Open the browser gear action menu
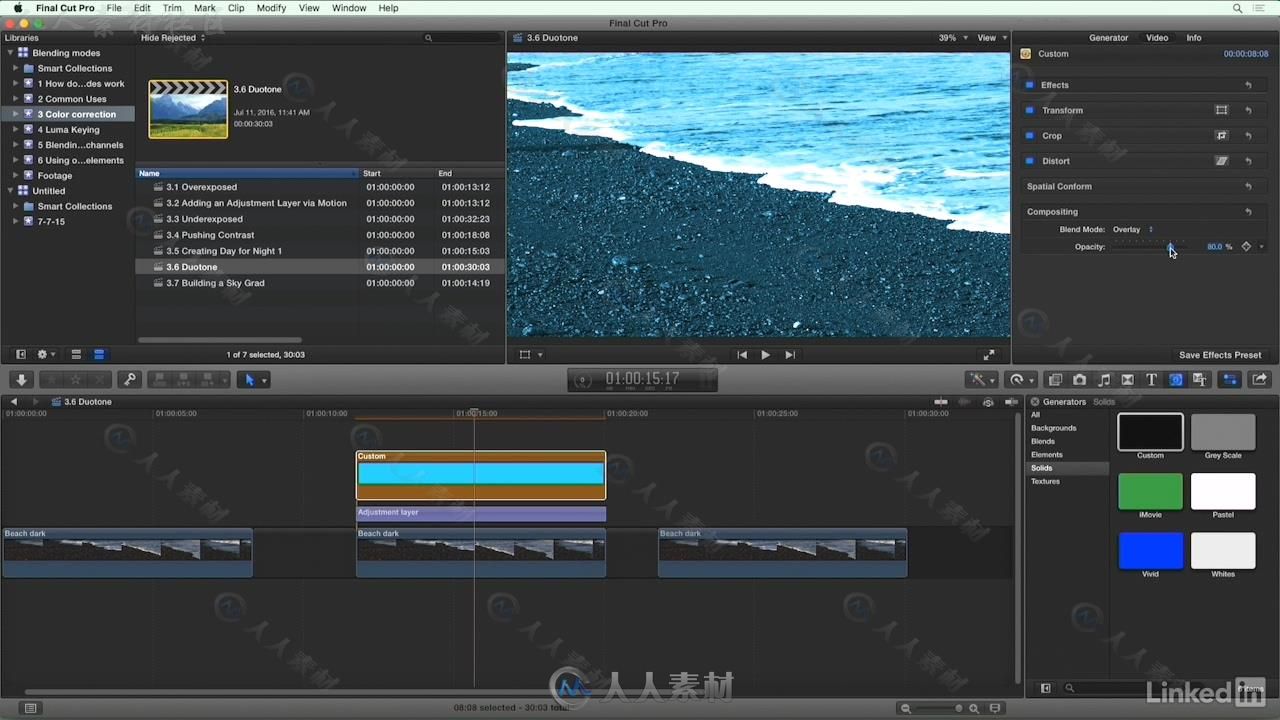 click(x=45, y=355)
